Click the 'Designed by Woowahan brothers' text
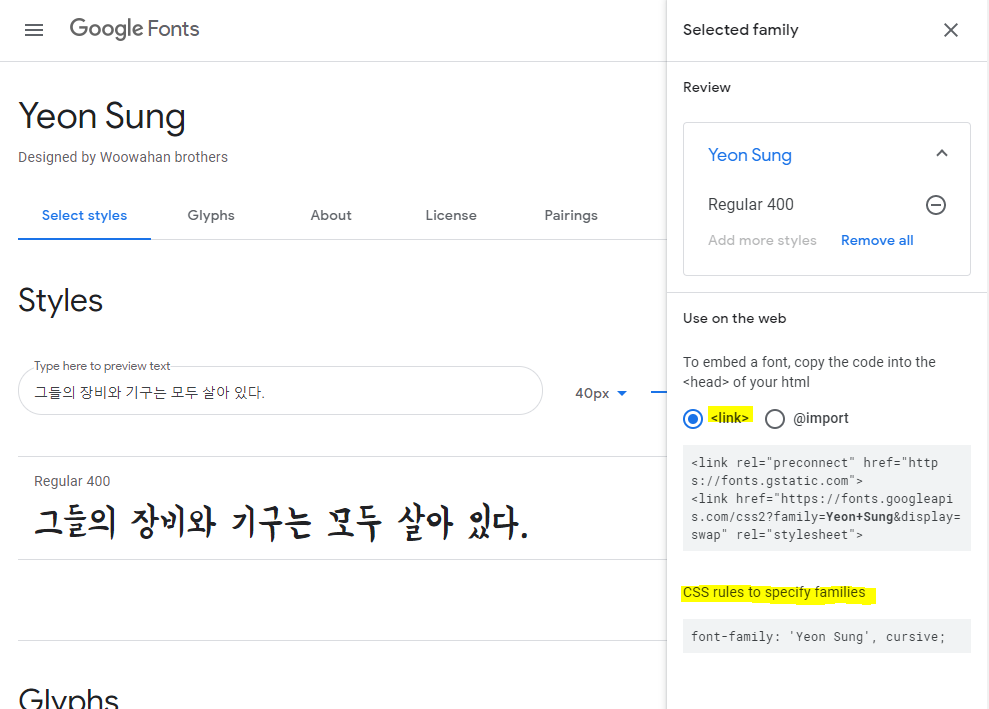The height and width of the screenshot is (709, 989). pos(123,157)
